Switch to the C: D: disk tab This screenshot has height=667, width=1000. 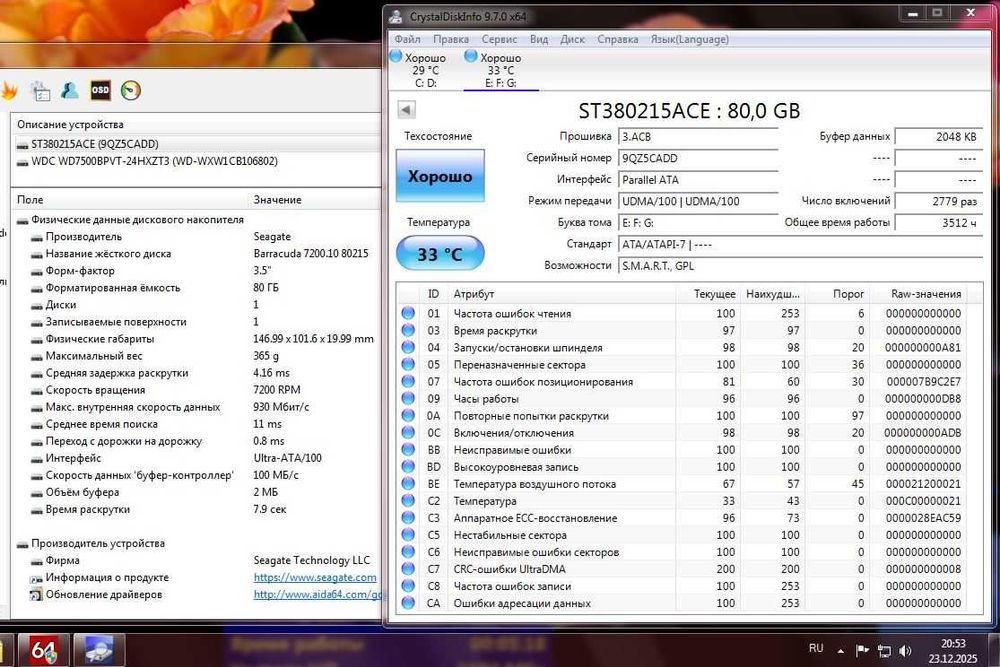tap(425, 70)
